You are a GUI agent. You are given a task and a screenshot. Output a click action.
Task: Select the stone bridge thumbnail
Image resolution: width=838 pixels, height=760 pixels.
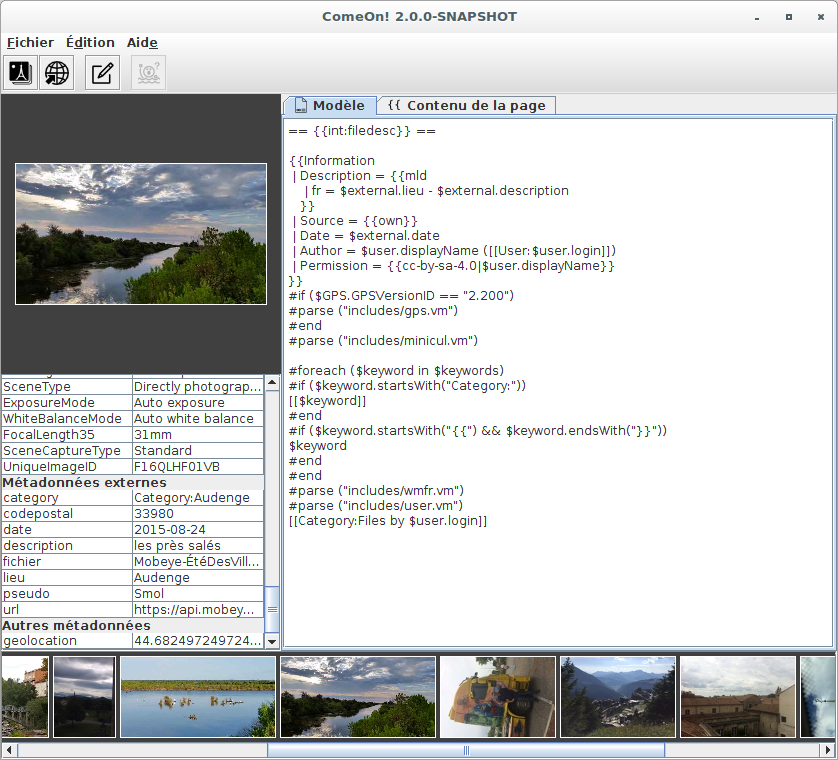coord(25,697)
